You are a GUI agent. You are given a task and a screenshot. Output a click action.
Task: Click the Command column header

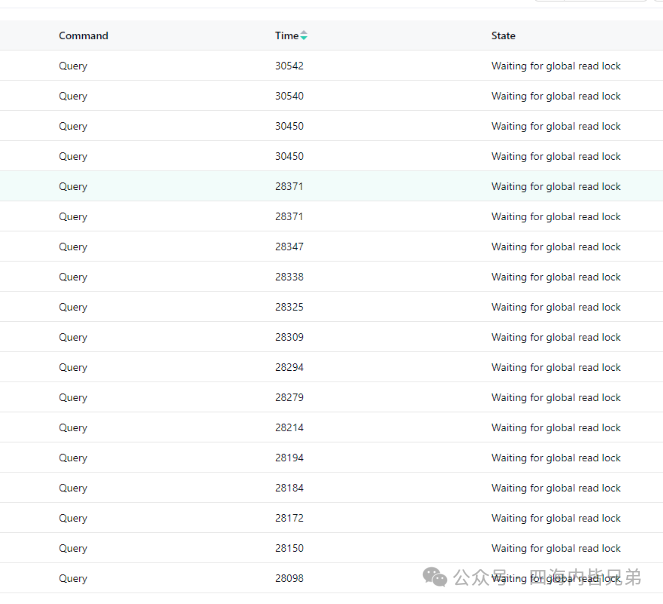83,36
